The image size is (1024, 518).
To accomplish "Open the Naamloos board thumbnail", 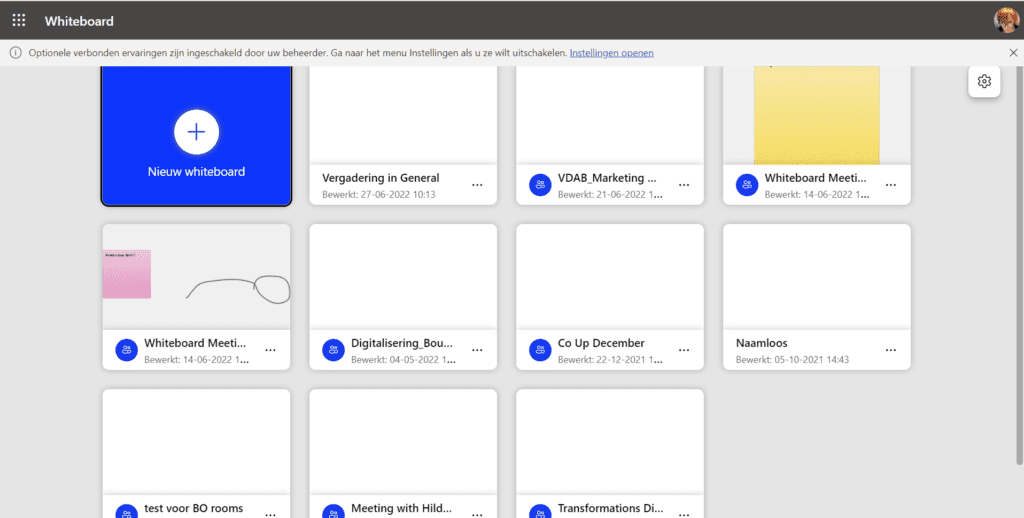I will point(816,277).
